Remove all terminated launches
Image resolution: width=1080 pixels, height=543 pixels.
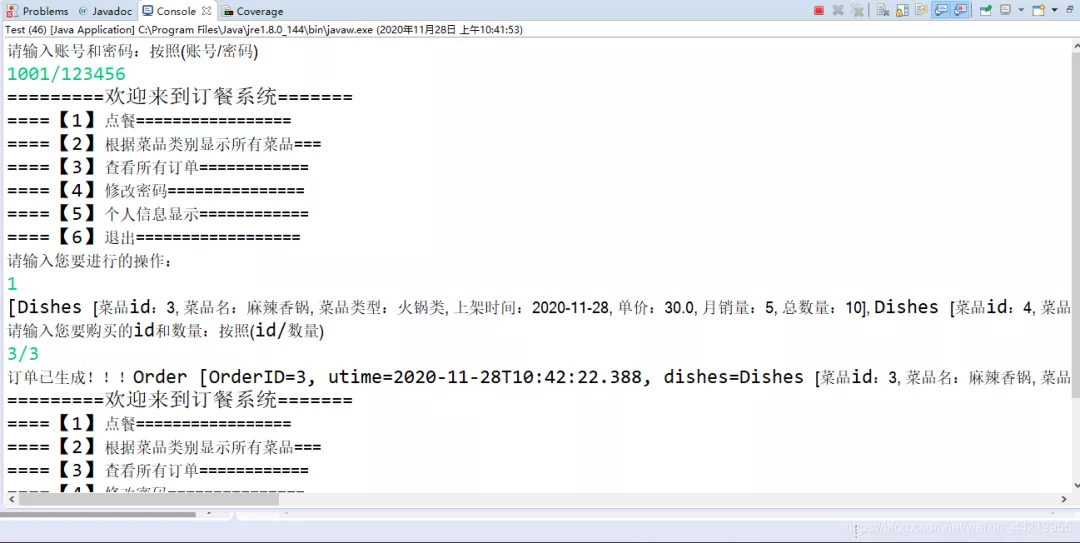[858, 10]
